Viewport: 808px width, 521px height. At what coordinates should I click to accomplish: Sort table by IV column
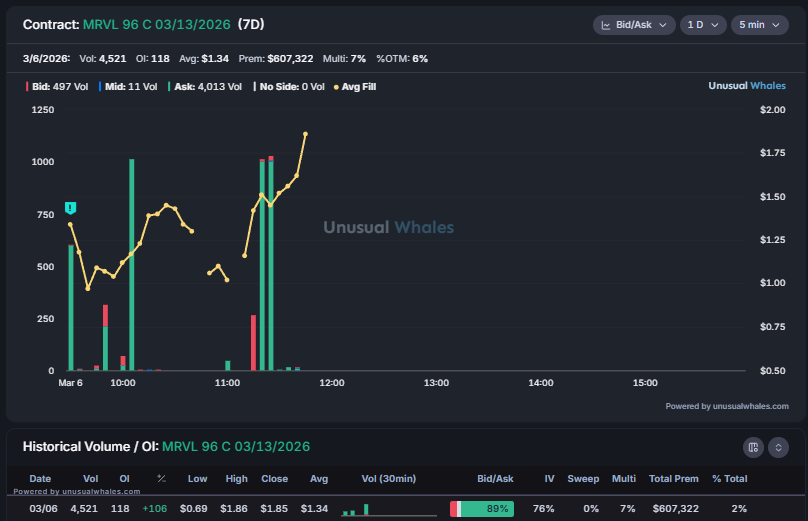click(x=549, y=478)
